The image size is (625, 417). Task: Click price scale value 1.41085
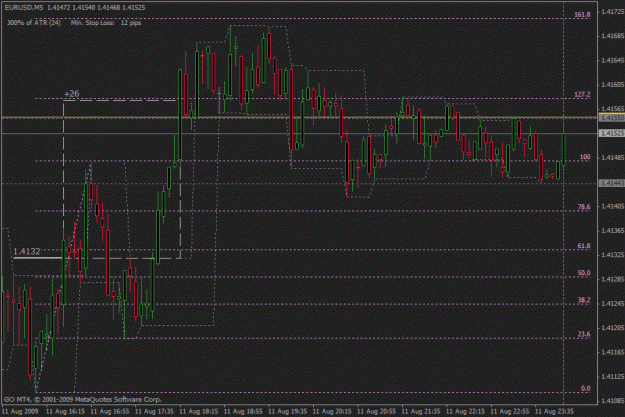613,401
